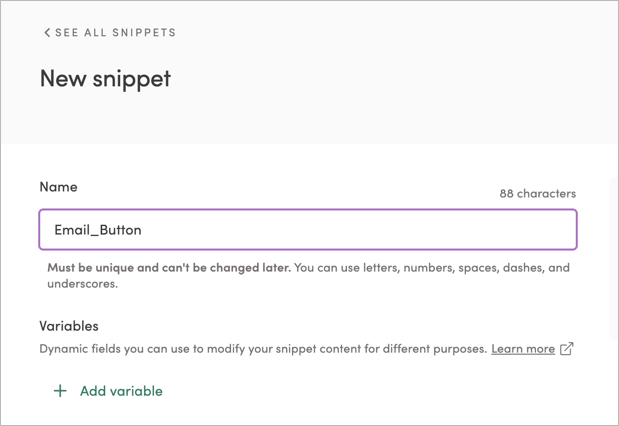Click the plus icon for adding variable

(60, 391)
